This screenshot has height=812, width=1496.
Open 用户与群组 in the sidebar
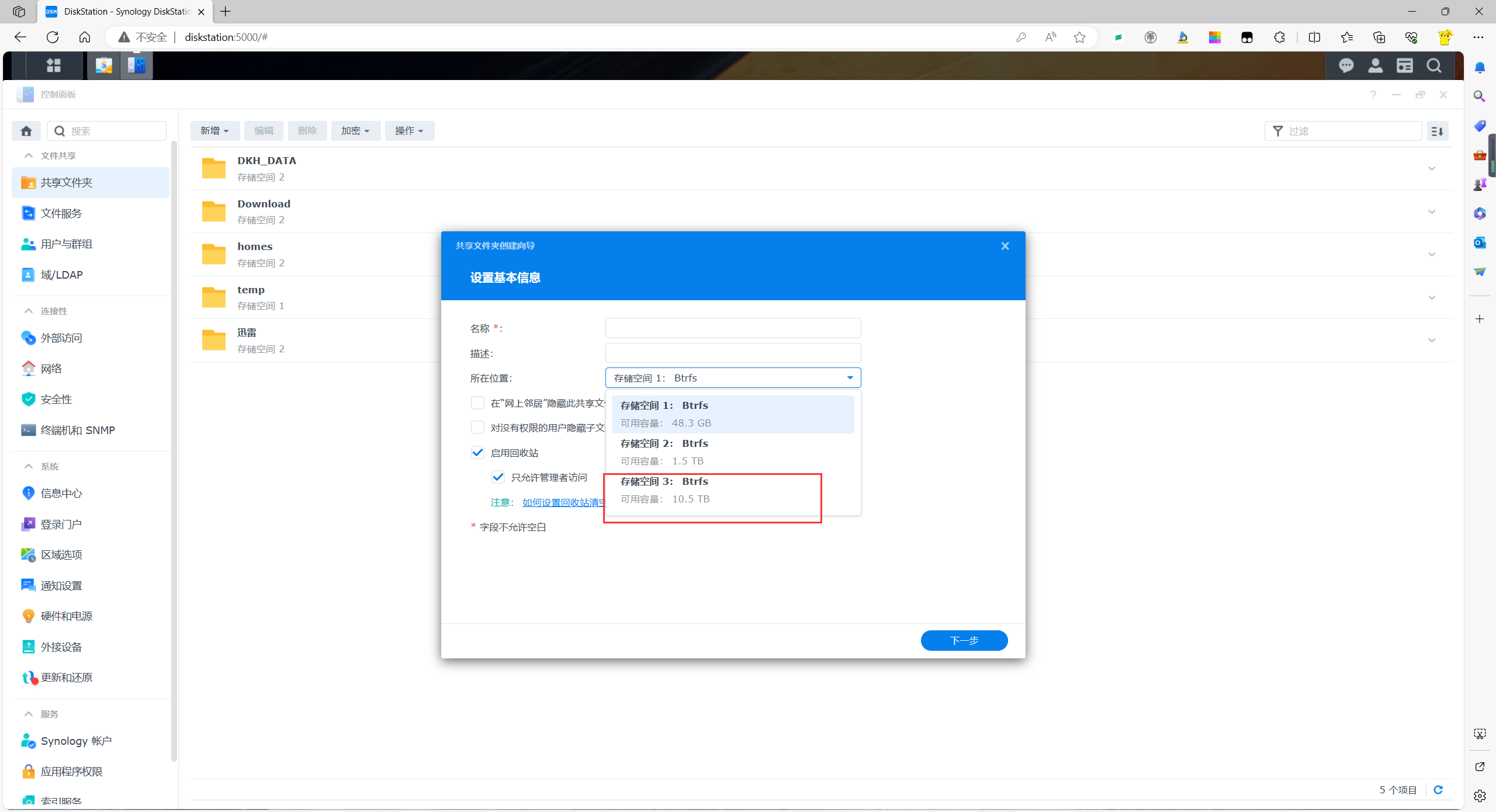(66, 244)
